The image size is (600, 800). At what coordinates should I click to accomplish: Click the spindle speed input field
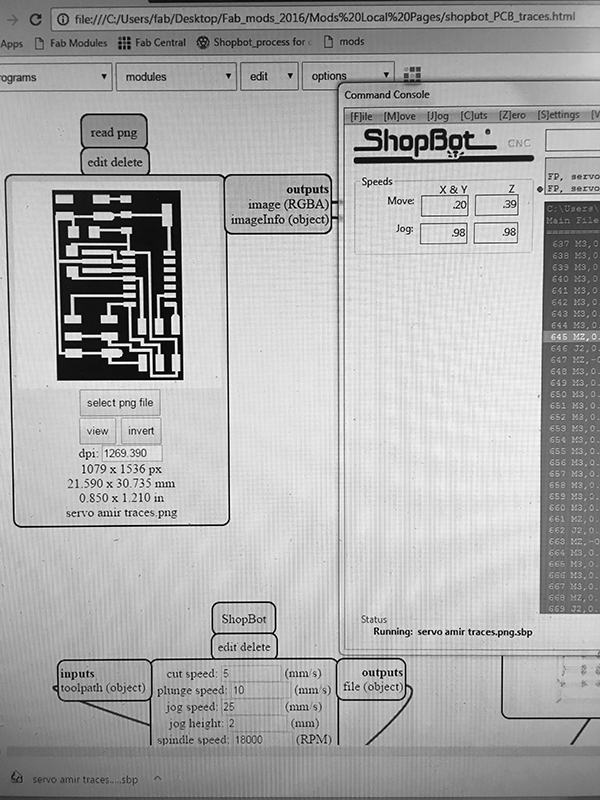pos(262,739)
